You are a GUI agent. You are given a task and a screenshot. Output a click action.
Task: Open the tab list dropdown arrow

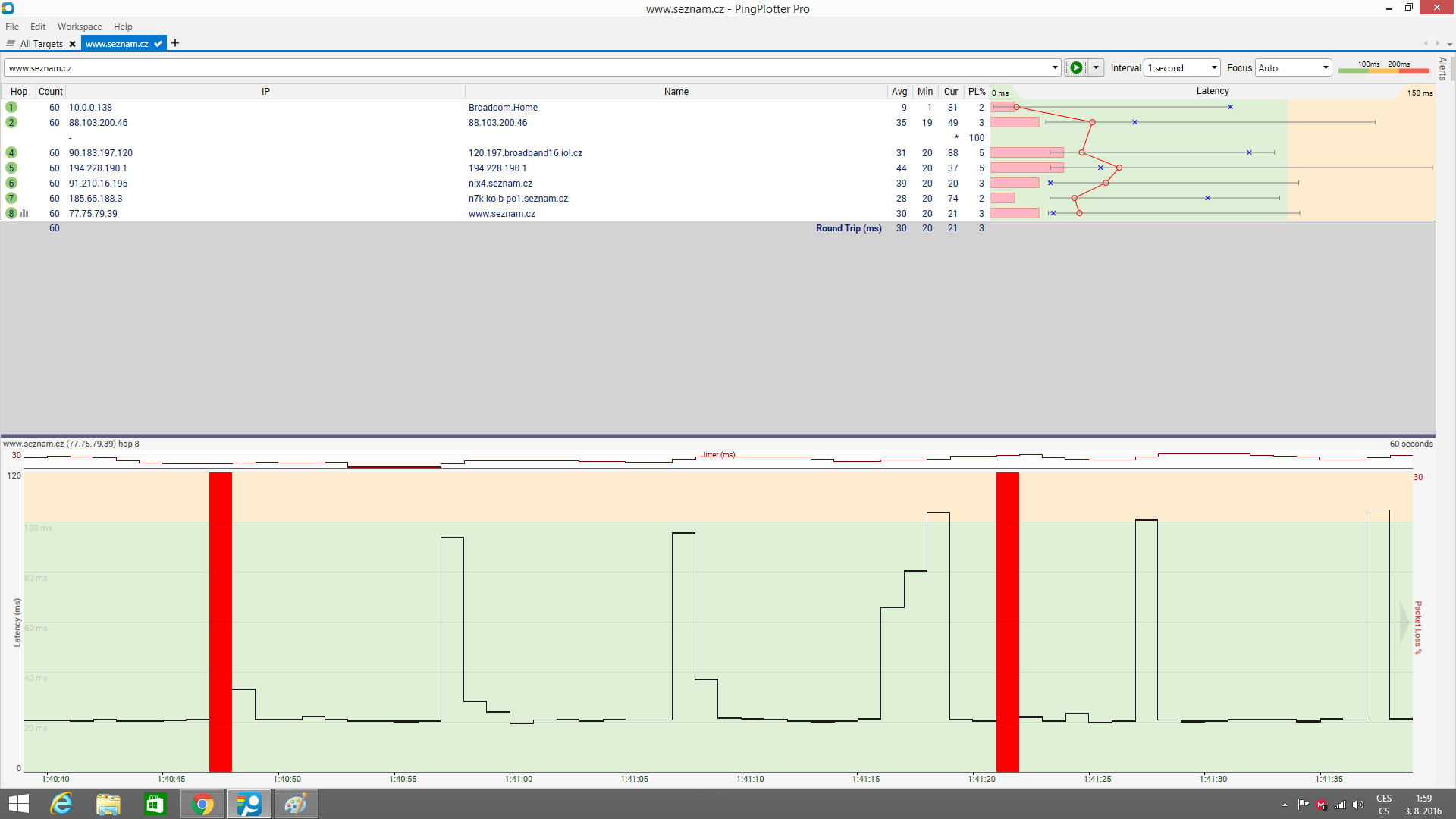pos(1449,44)
